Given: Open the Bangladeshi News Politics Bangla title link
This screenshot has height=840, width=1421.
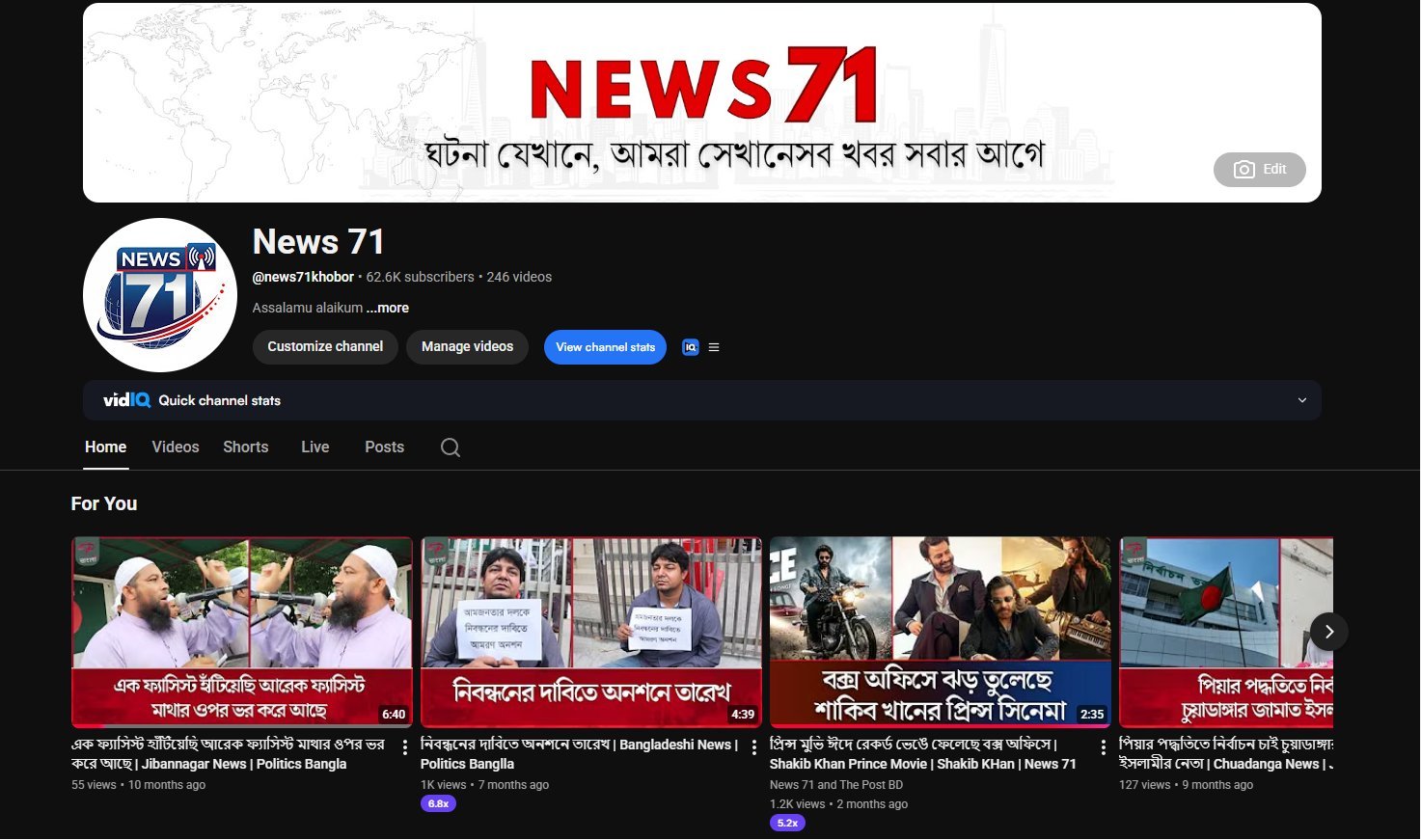Looking at the screenshot, I should coord(580,754).
